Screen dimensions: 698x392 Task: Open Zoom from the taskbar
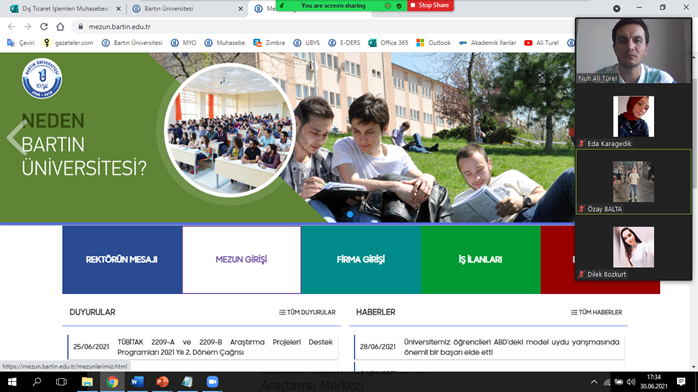tap(212, 382)
